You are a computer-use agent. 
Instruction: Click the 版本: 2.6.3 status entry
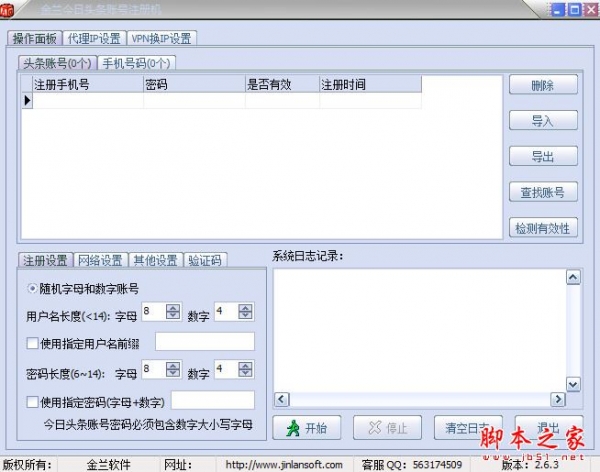click(x=530, y=465)
